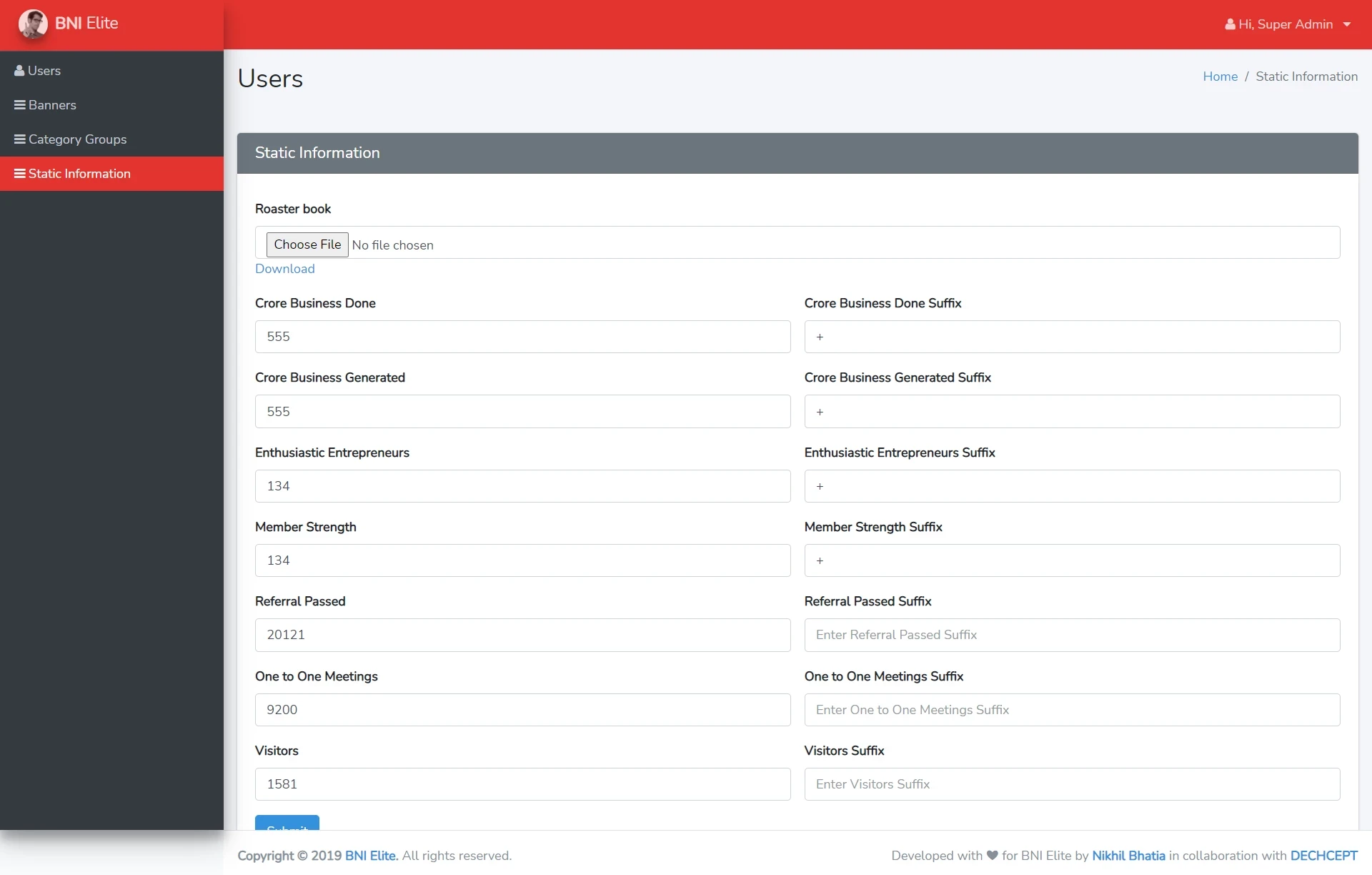Image resolution: width=1372 pixels, height=875 pixels.
Task: Click the bars icon beside Category Groups
Action: (20, 139)
